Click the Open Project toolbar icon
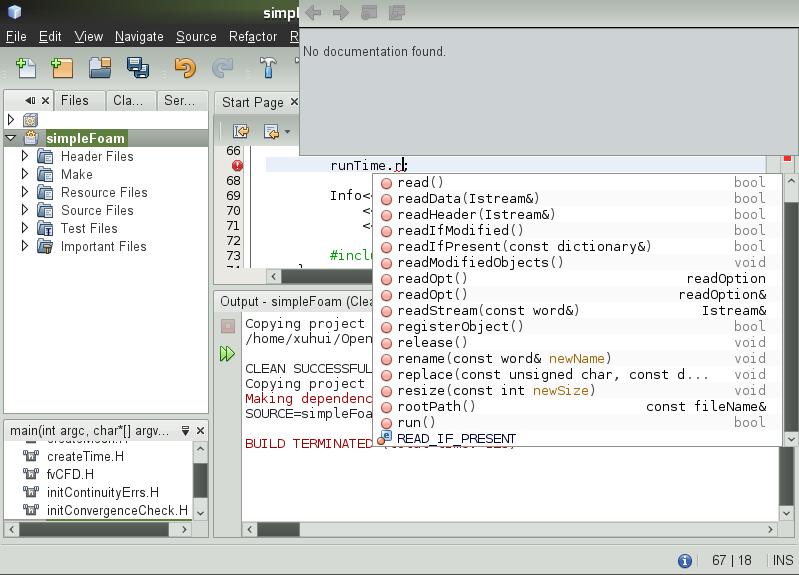799x575 pixels. pos(99,67)
